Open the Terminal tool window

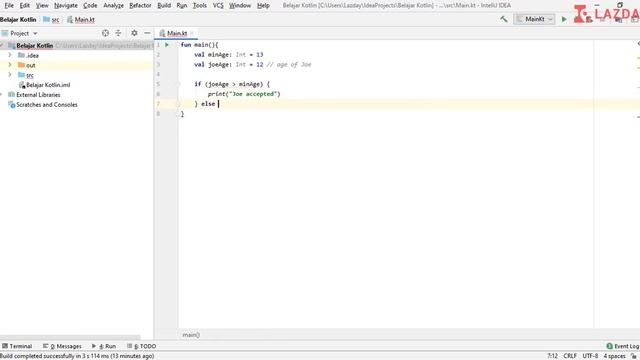point(17,346)
